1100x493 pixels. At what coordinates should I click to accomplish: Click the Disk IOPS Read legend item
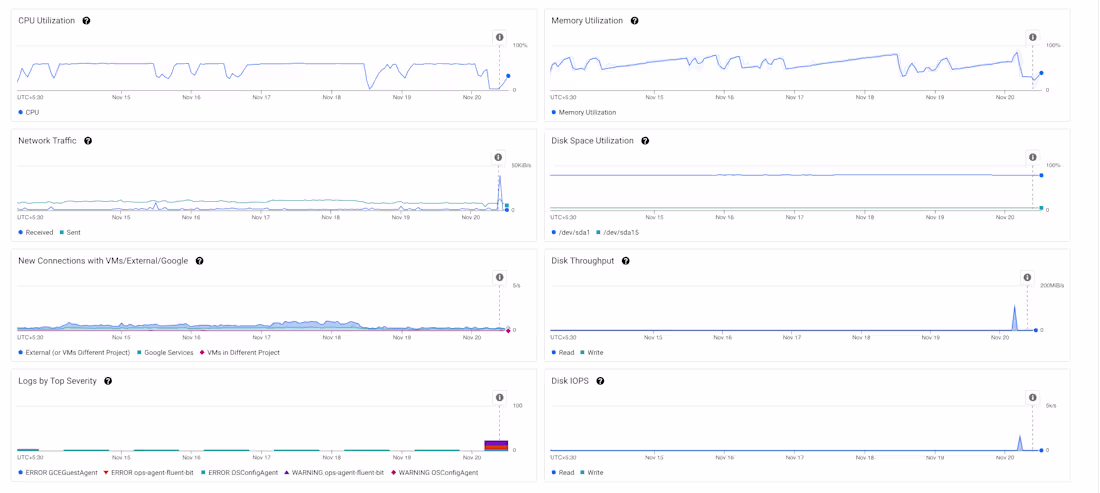(566, 472)
